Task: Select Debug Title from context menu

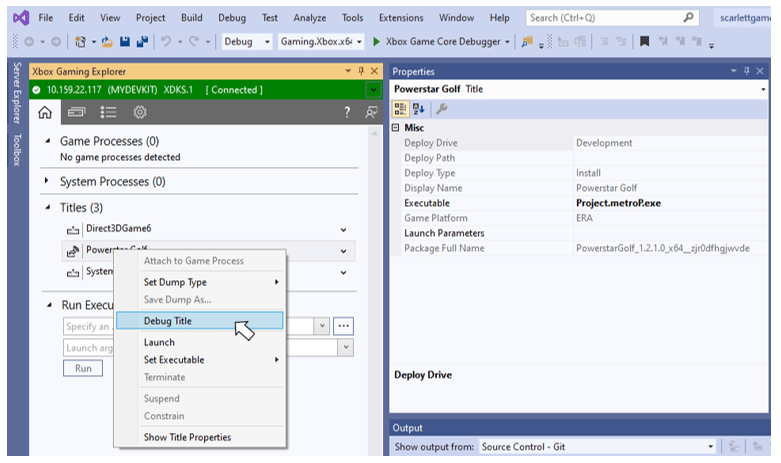Action: [199, 321]
